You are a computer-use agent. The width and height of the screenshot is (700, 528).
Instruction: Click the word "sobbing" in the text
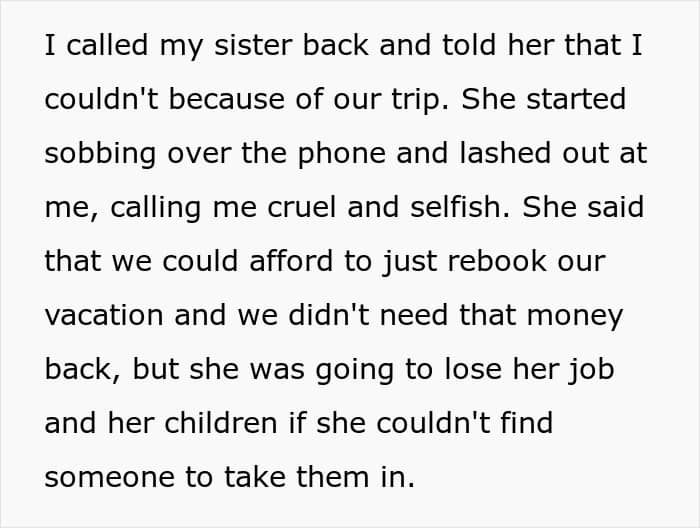click(100, 154)
